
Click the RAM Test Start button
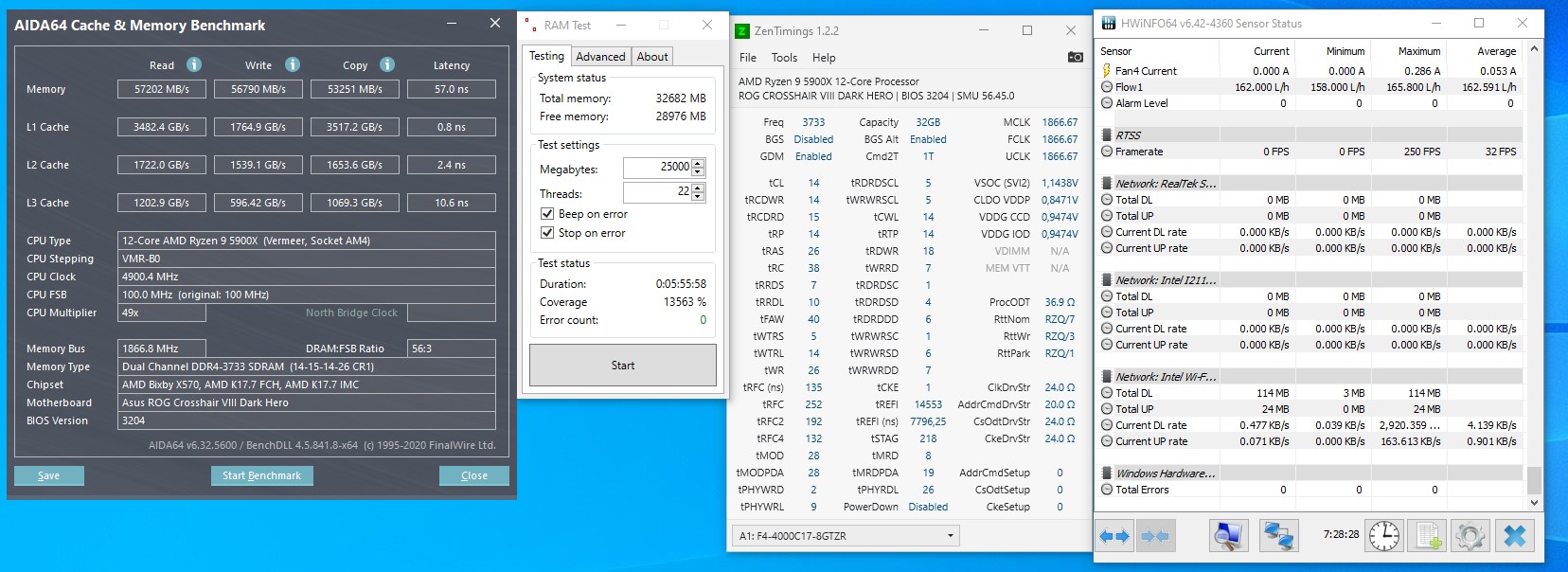point(623,366)
